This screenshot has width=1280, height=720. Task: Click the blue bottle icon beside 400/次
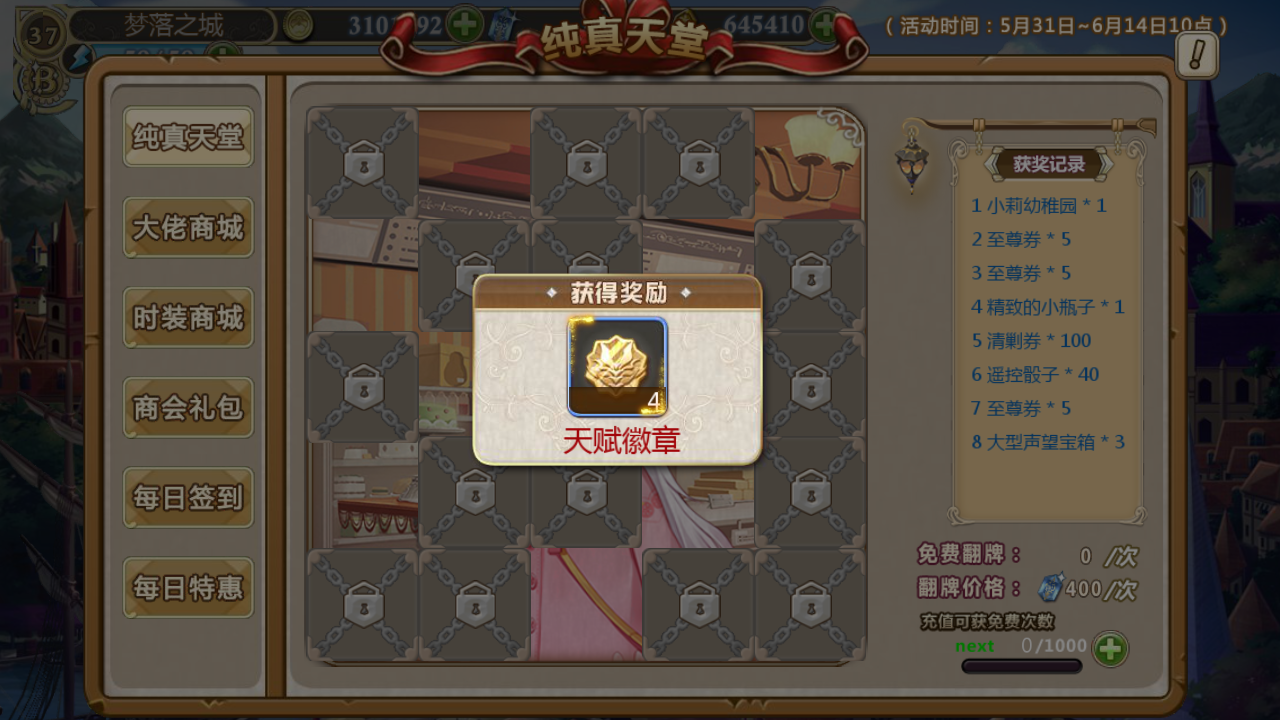pos(1050,587)
